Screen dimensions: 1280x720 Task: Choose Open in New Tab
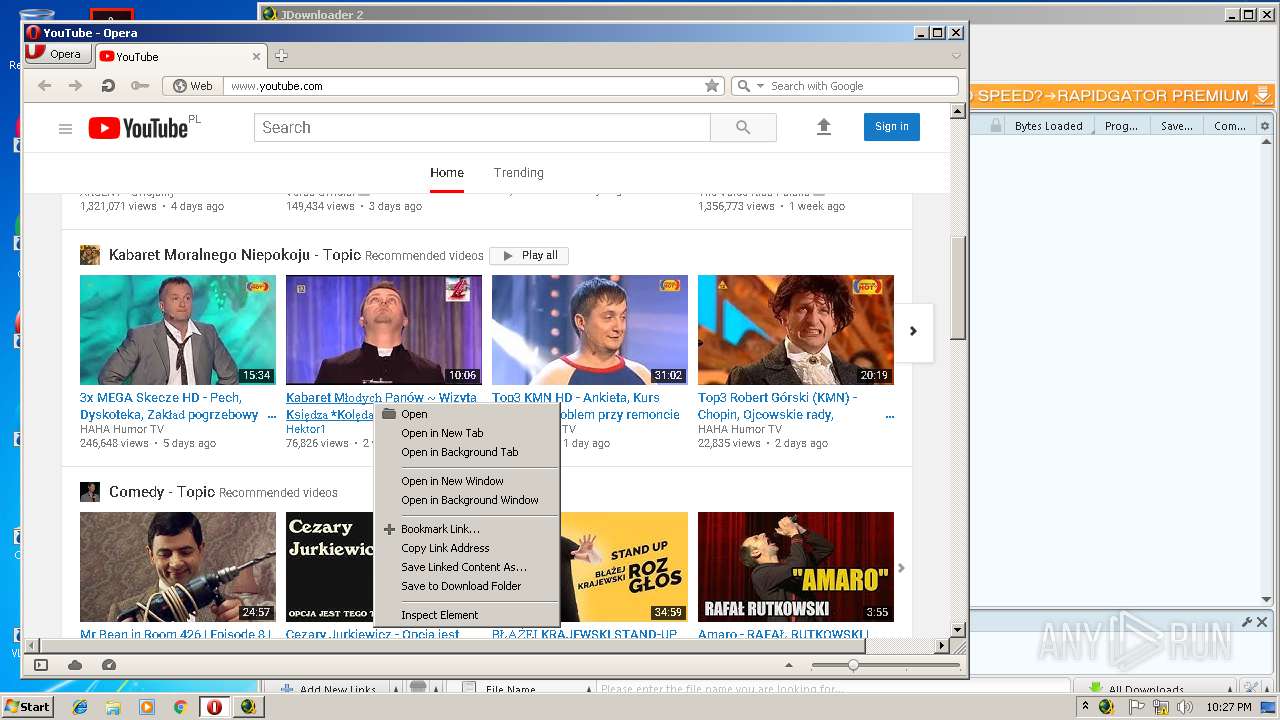(x=466, y=433)
